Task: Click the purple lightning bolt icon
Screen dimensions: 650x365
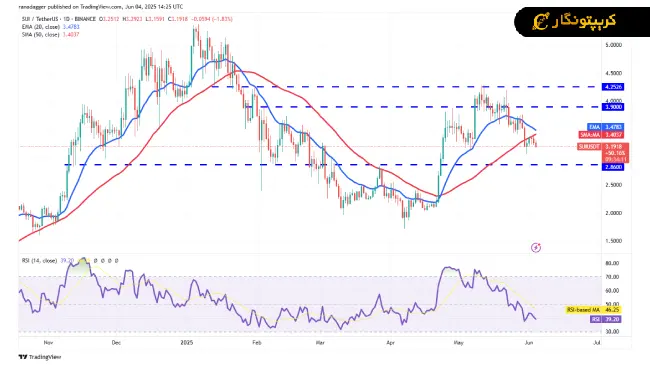Action: click(x=536, y=248)
